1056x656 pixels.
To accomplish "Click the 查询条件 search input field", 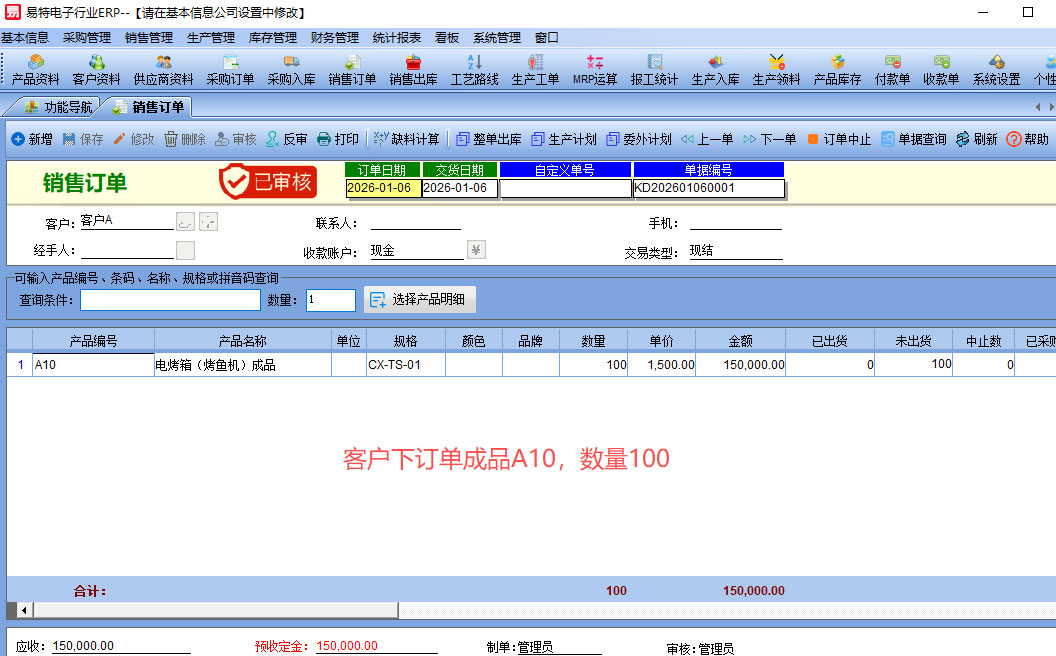I will (x=170, y=300).
